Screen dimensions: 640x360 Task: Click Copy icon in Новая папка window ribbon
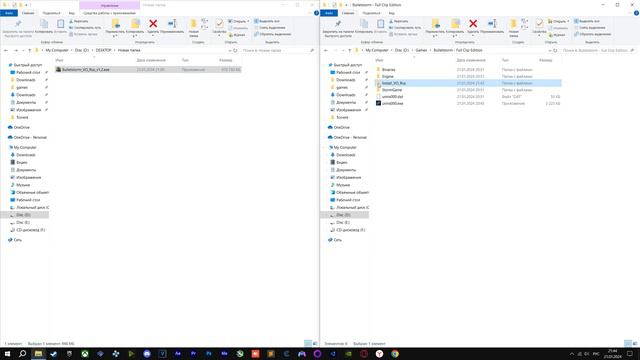click(44, 24)
